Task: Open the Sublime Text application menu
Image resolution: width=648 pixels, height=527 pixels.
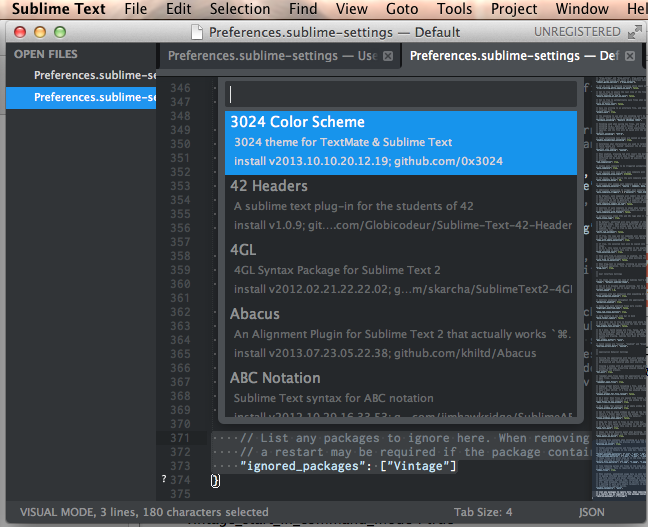Action: tap(59, 9)
